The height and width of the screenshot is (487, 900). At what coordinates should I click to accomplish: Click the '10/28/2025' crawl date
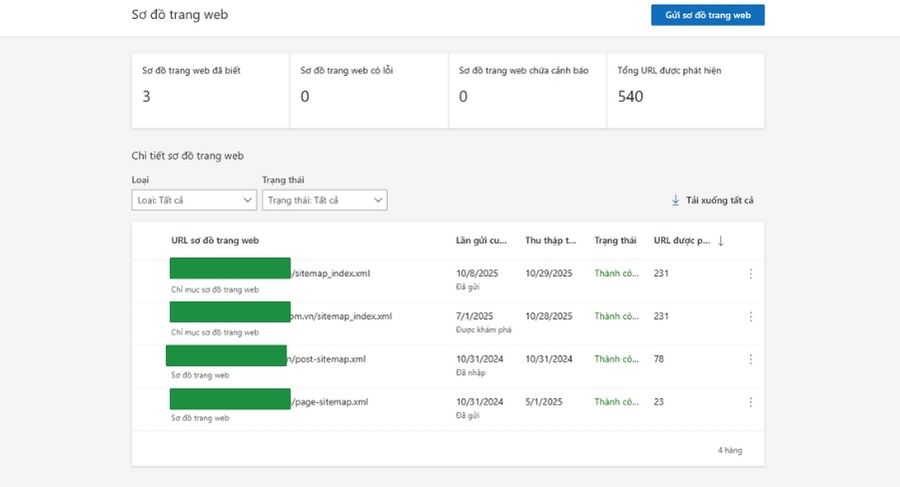tap(549, 316)
